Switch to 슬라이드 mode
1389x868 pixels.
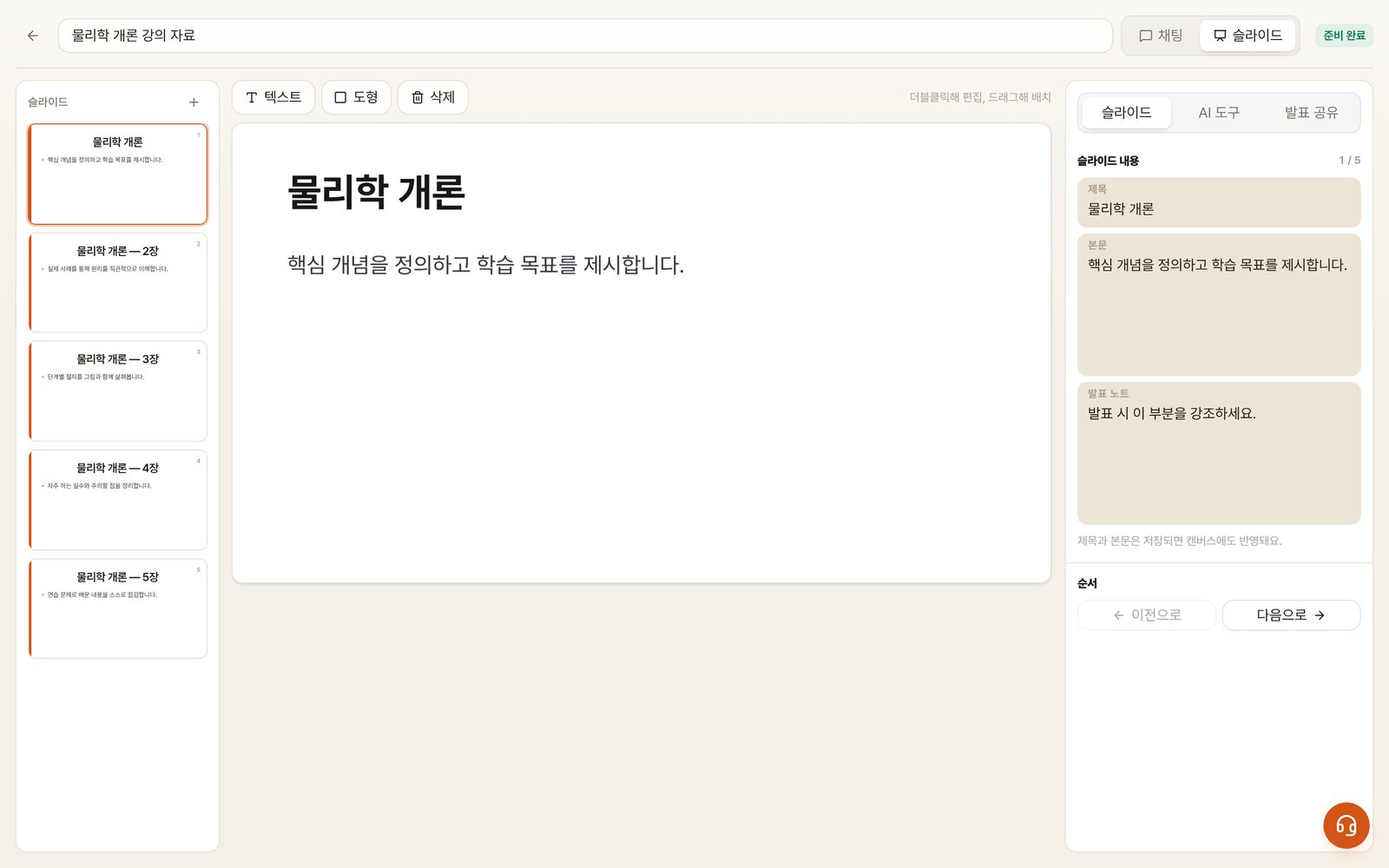point(1247,36)
